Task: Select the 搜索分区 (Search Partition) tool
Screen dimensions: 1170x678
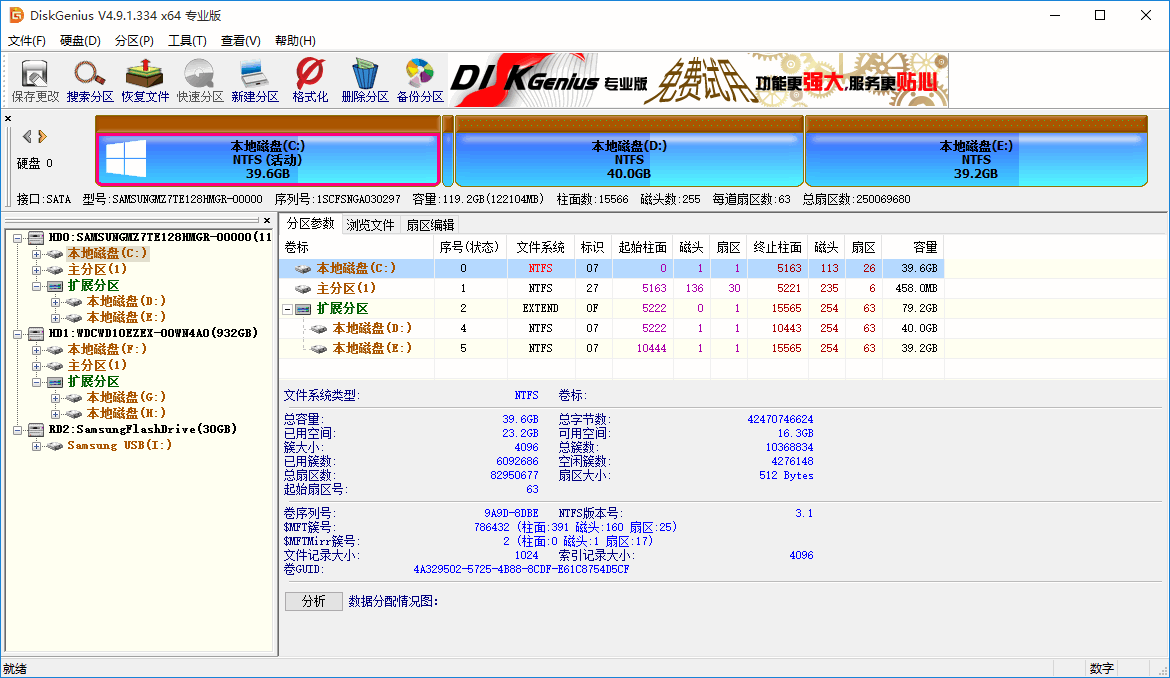Action: click(x=90, y=79)
